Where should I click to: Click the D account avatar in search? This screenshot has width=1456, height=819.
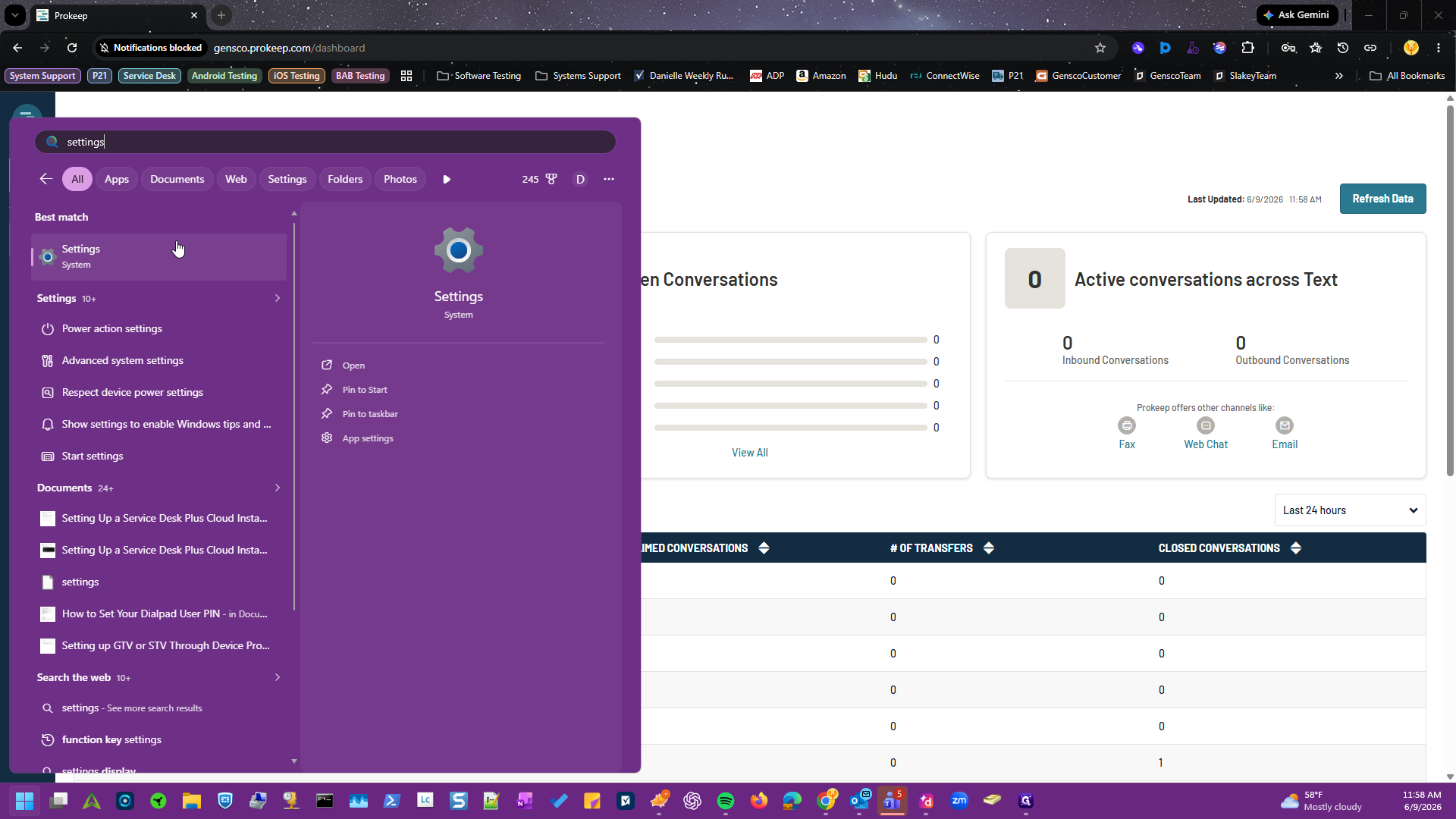(x=580, y=179)
